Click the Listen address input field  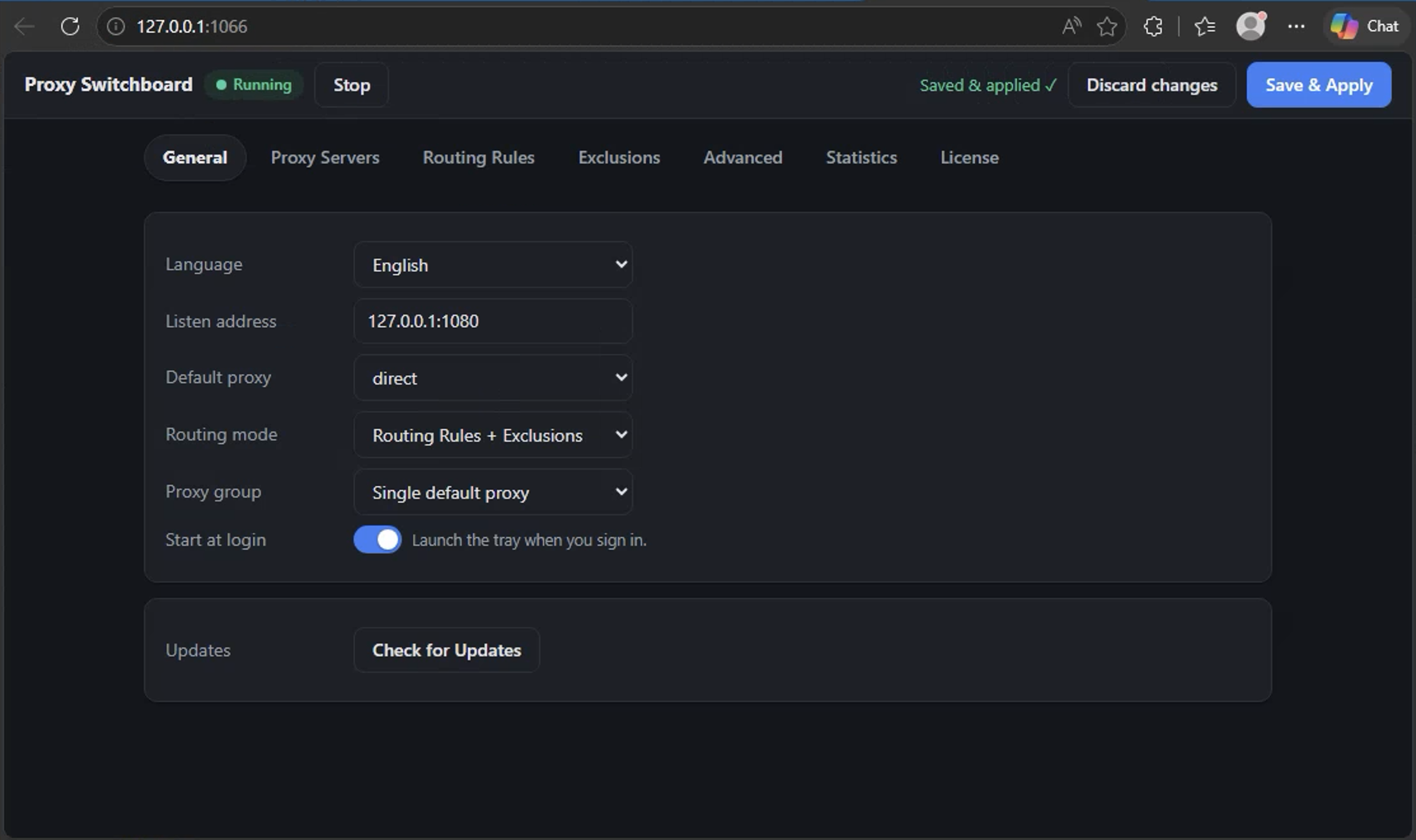pyautogui.click(x=493, y=322)
